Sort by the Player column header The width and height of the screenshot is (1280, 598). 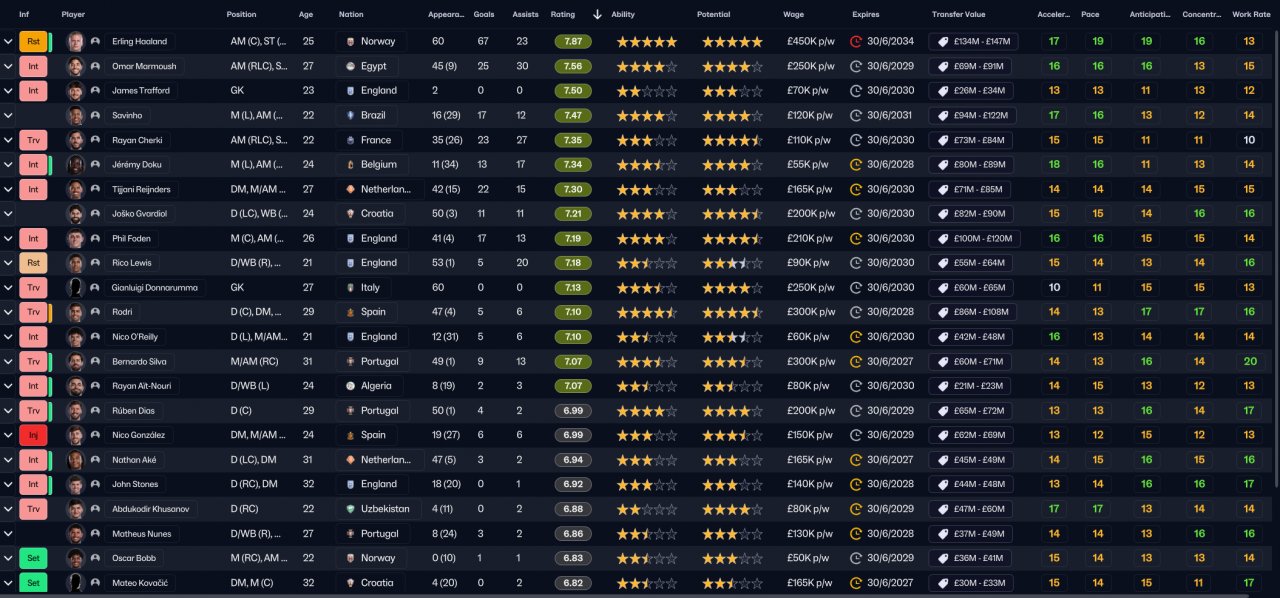(x=73, y=15)
